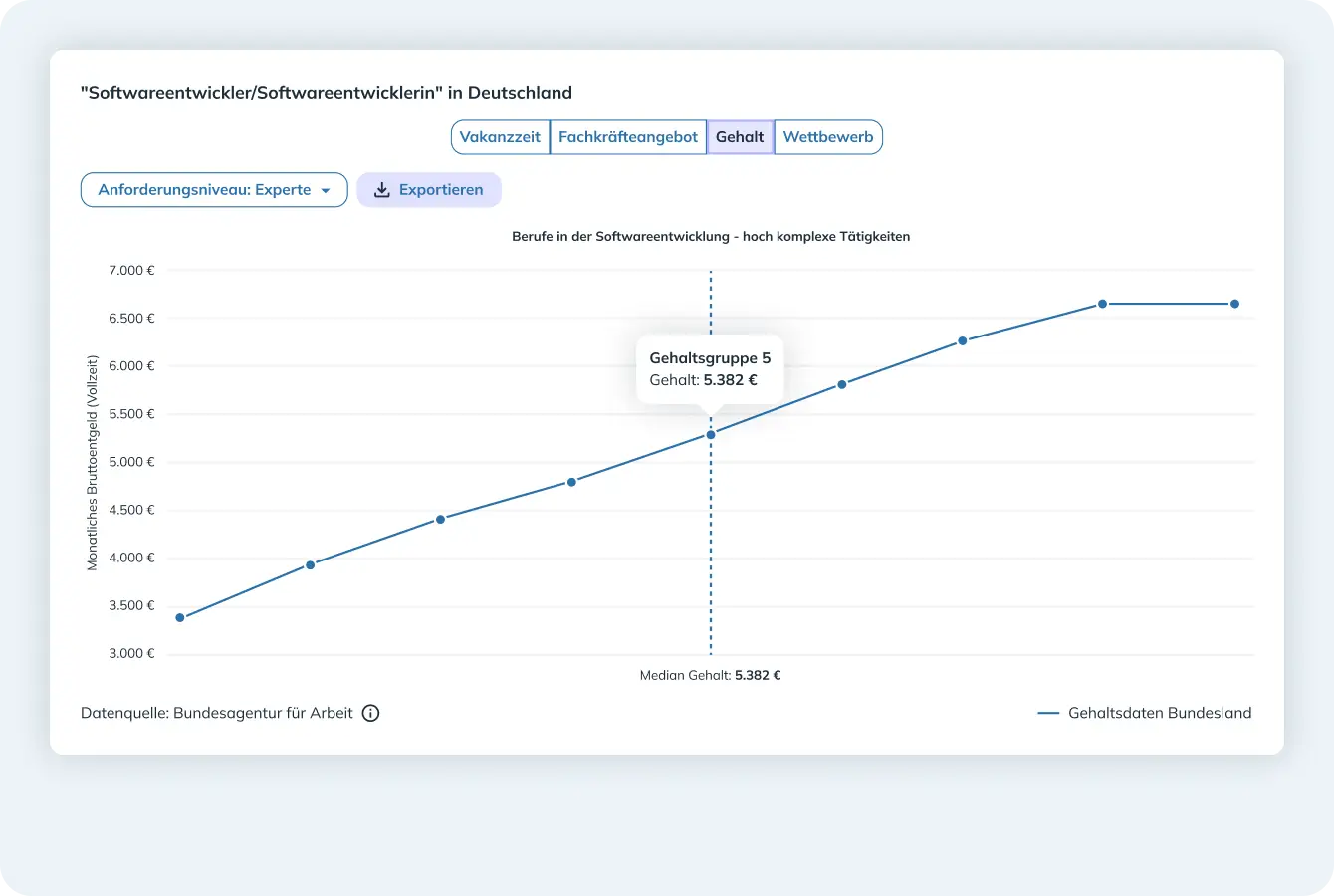Toggle the Gehaltsdaten Bundesland legend label
1334x896 pixels.
click(1160, 713)
